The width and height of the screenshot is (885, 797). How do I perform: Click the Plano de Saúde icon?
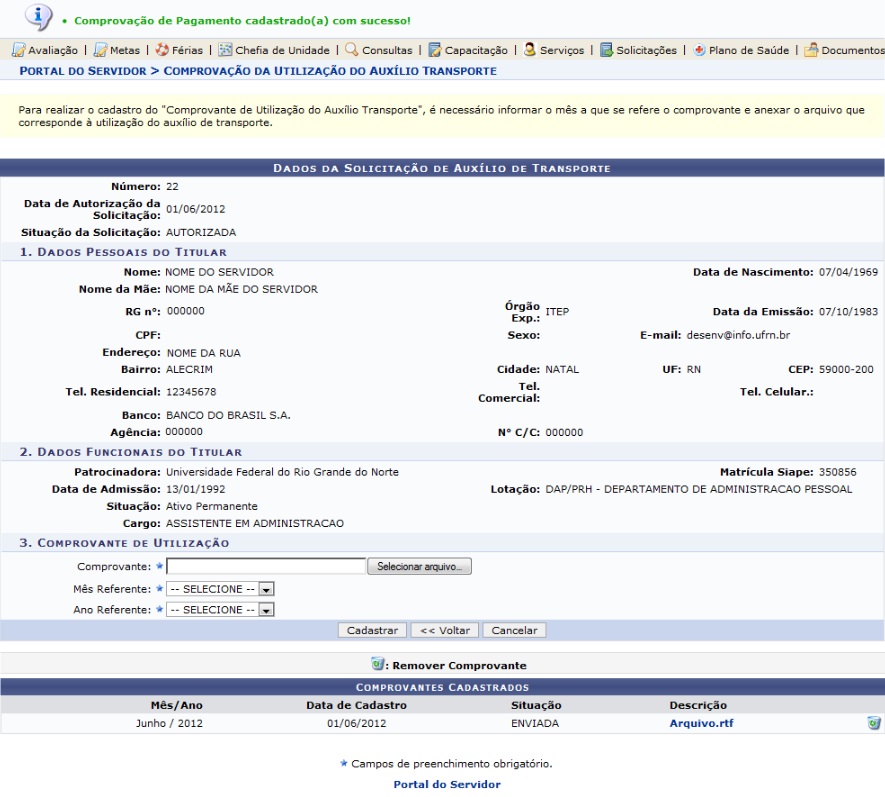[x=699, y=50]
